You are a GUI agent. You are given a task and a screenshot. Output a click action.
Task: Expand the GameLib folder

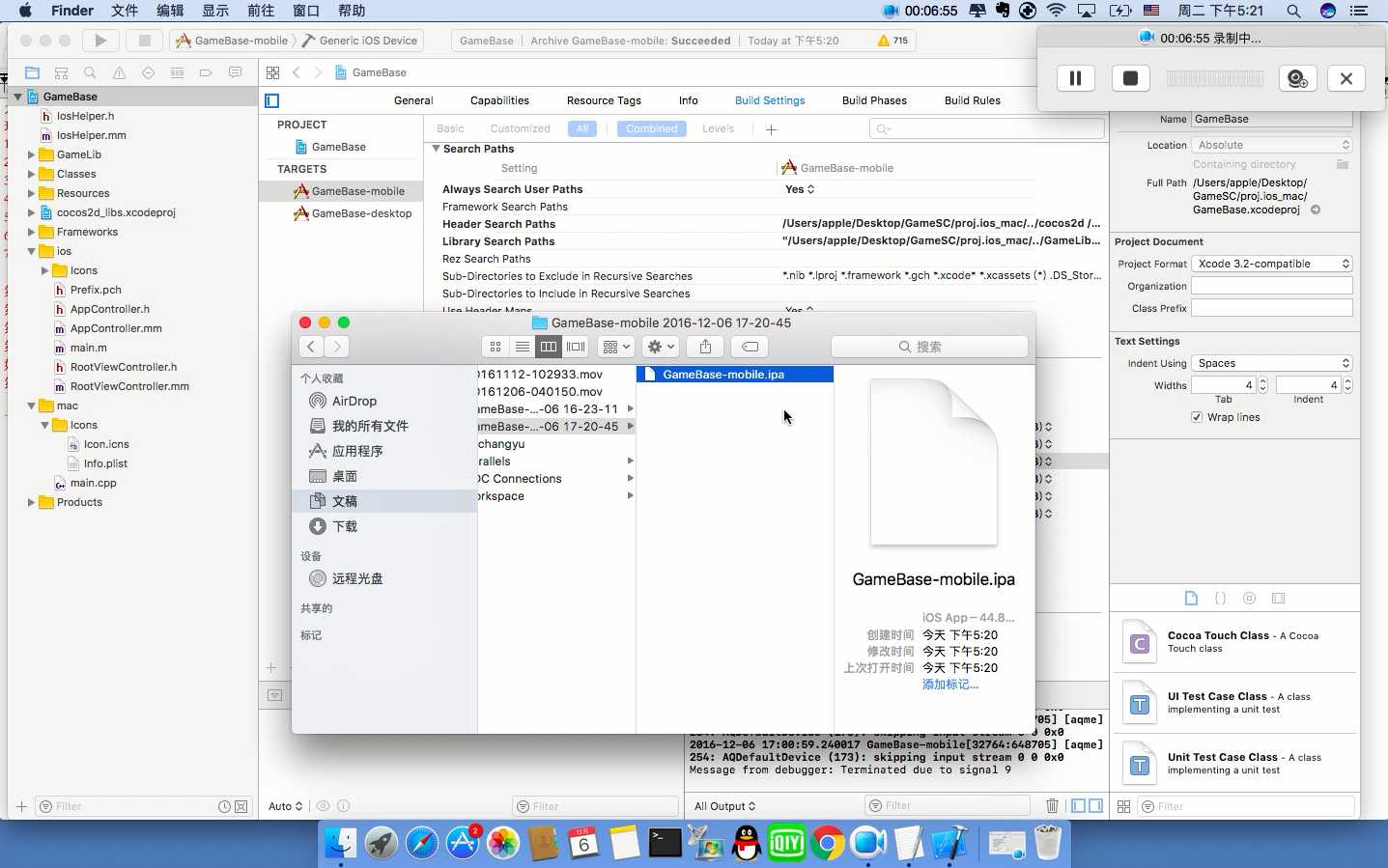(x=31, y=154)
